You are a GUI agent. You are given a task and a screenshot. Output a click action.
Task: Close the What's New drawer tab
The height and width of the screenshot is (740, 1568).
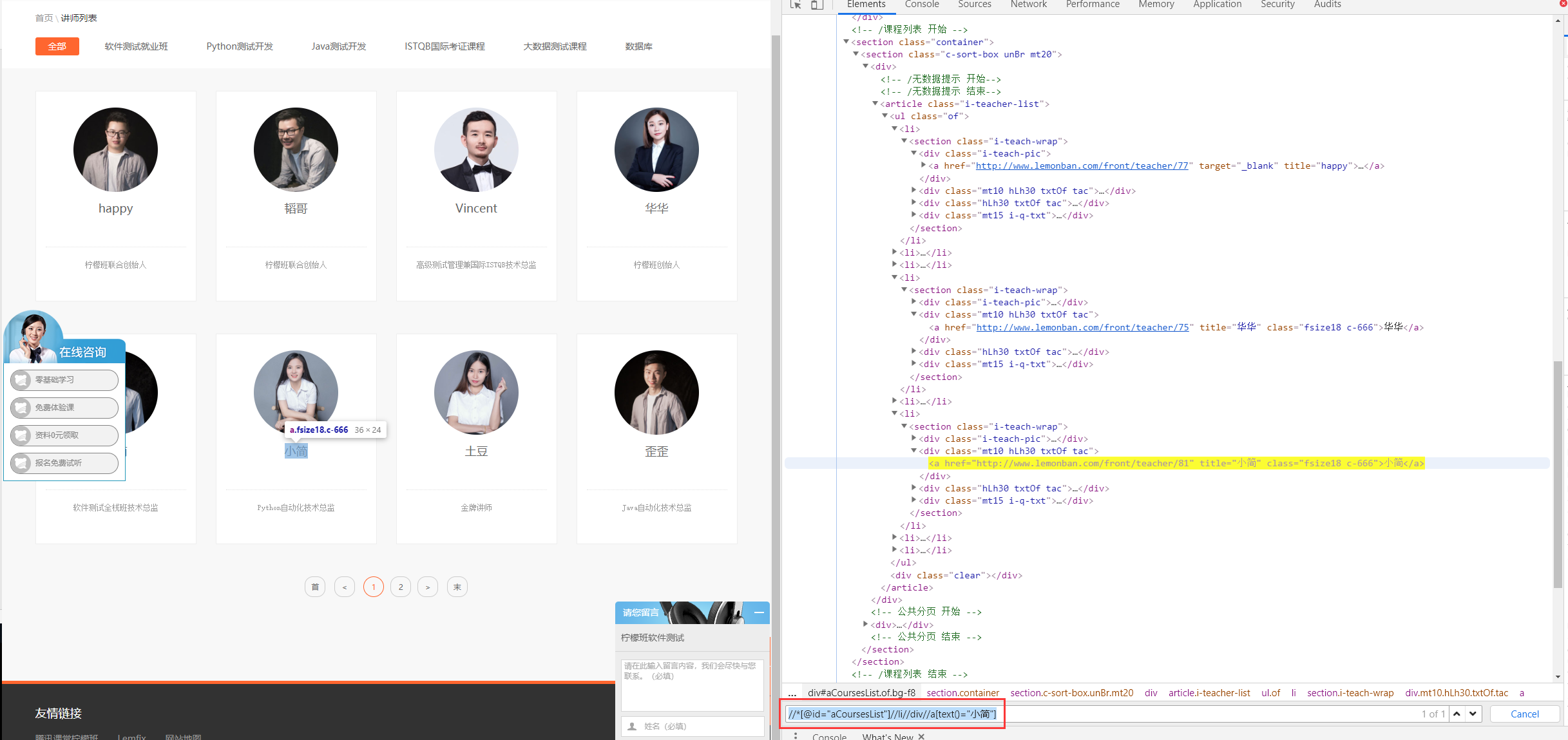(921, 736)
